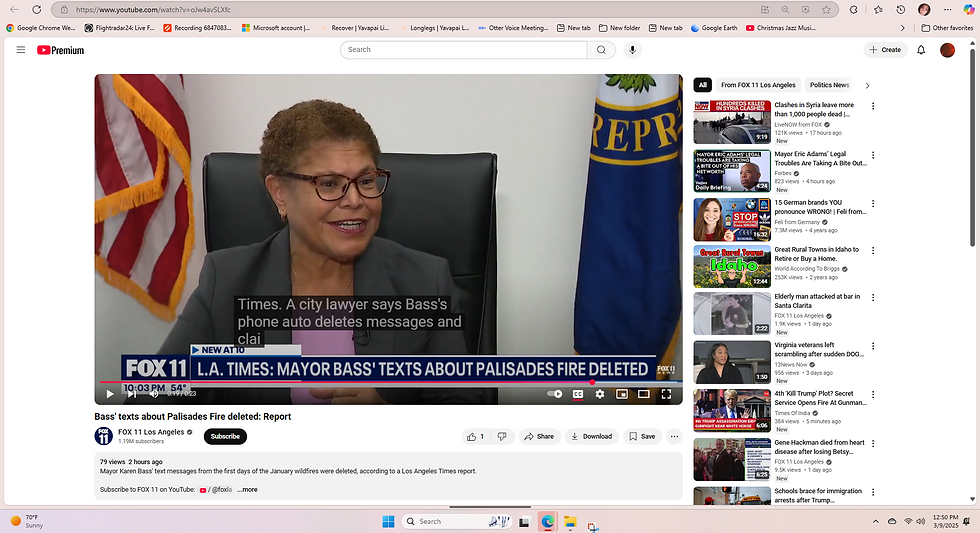The width and height of the screenshot is (980, 533).
Task: Enter full screen mode
Action: click(666, 394)
